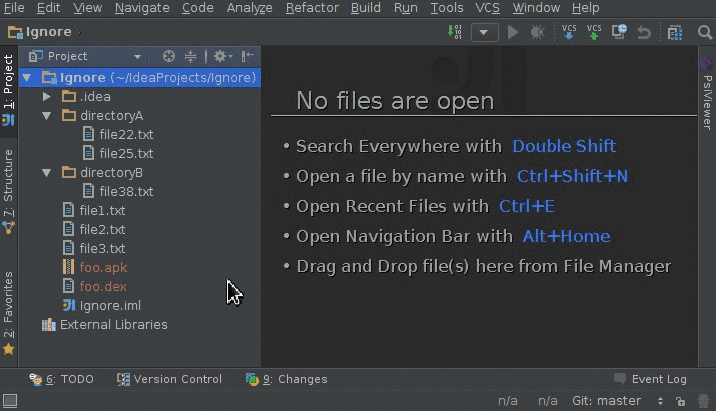Screen dimensions: 716x411
Task: Hide the Project tool window panel
Action: 247,56
